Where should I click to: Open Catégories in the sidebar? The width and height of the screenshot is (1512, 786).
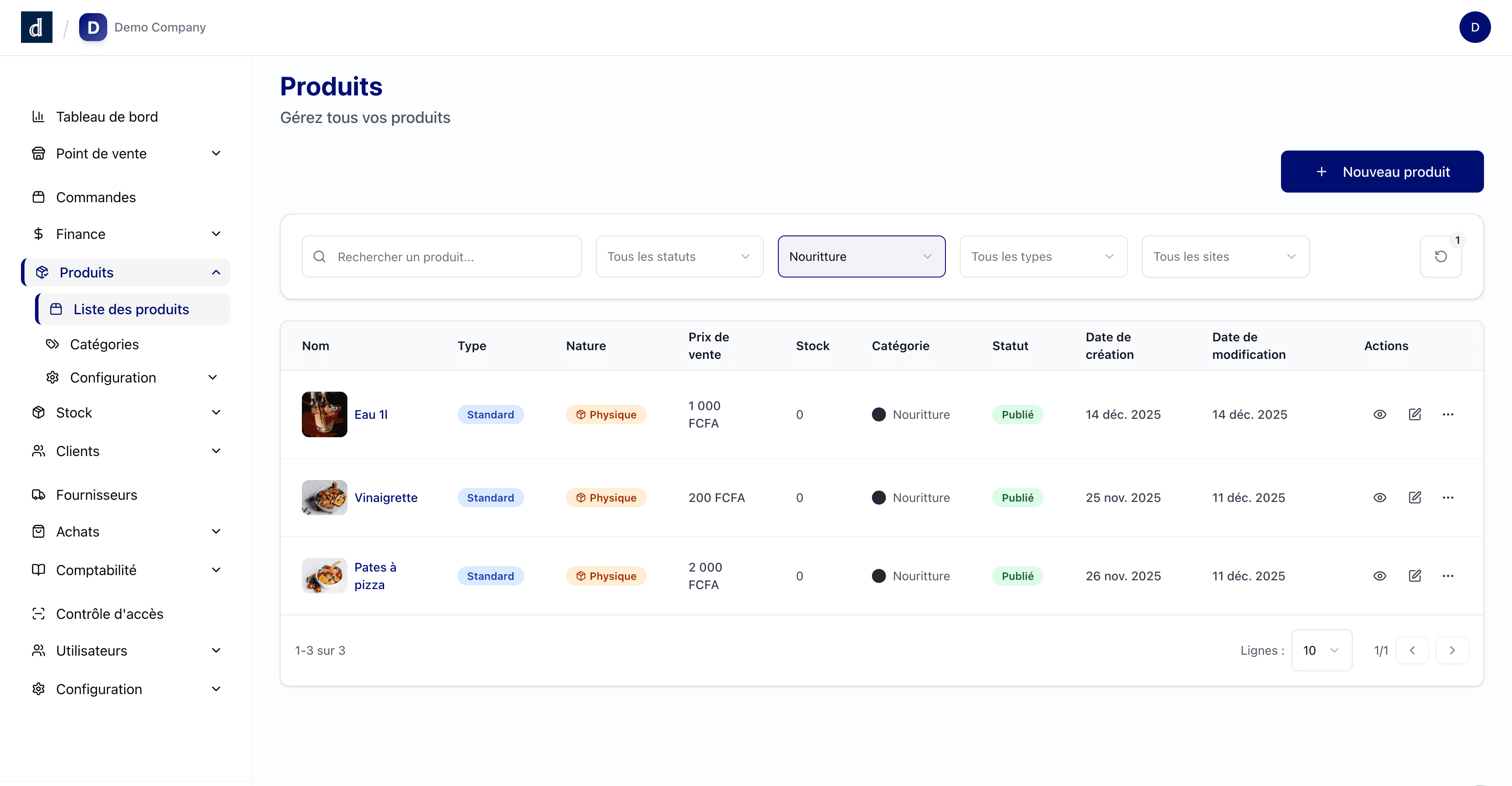(105, 344)
